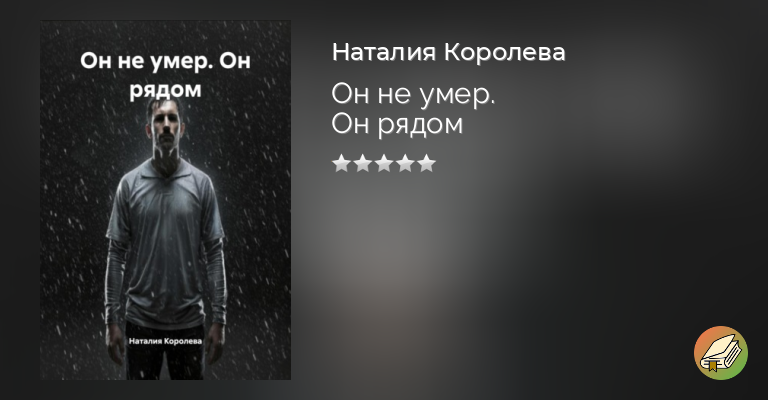Viewport: 768px width, 400px height.
Task: Click small author name on the cover
Action: click(165, 341)
